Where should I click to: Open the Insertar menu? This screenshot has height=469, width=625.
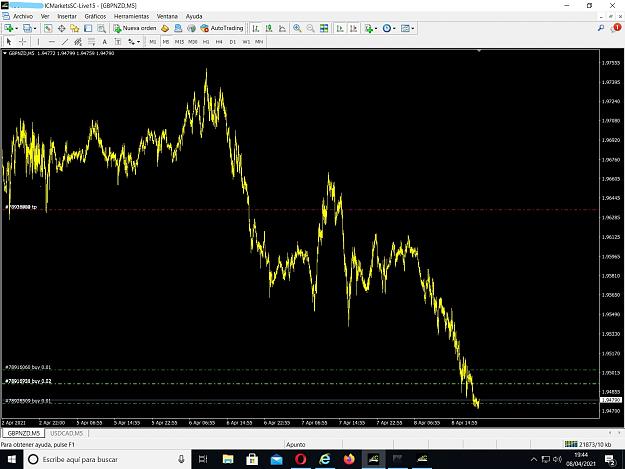point(67,16)
